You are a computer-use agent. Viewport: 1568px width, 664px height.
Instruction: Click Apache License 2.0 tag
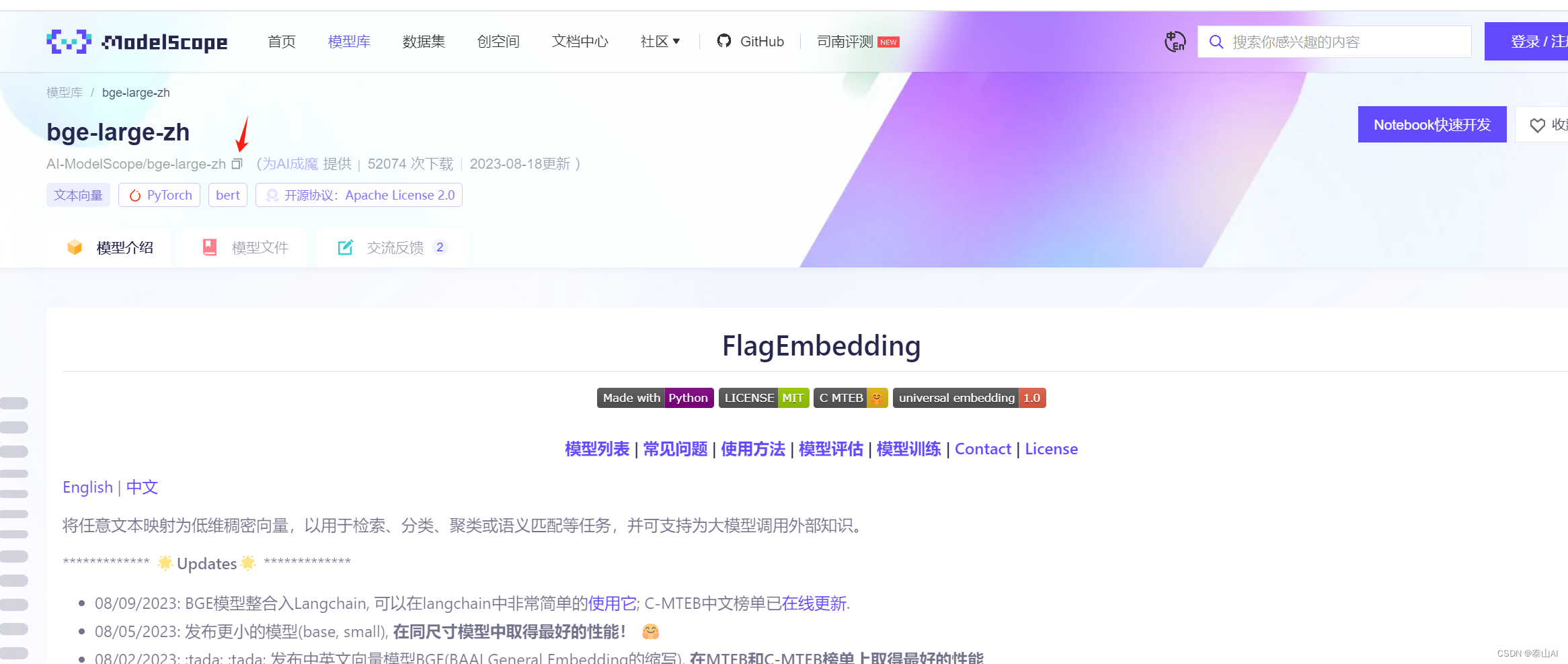359,195
